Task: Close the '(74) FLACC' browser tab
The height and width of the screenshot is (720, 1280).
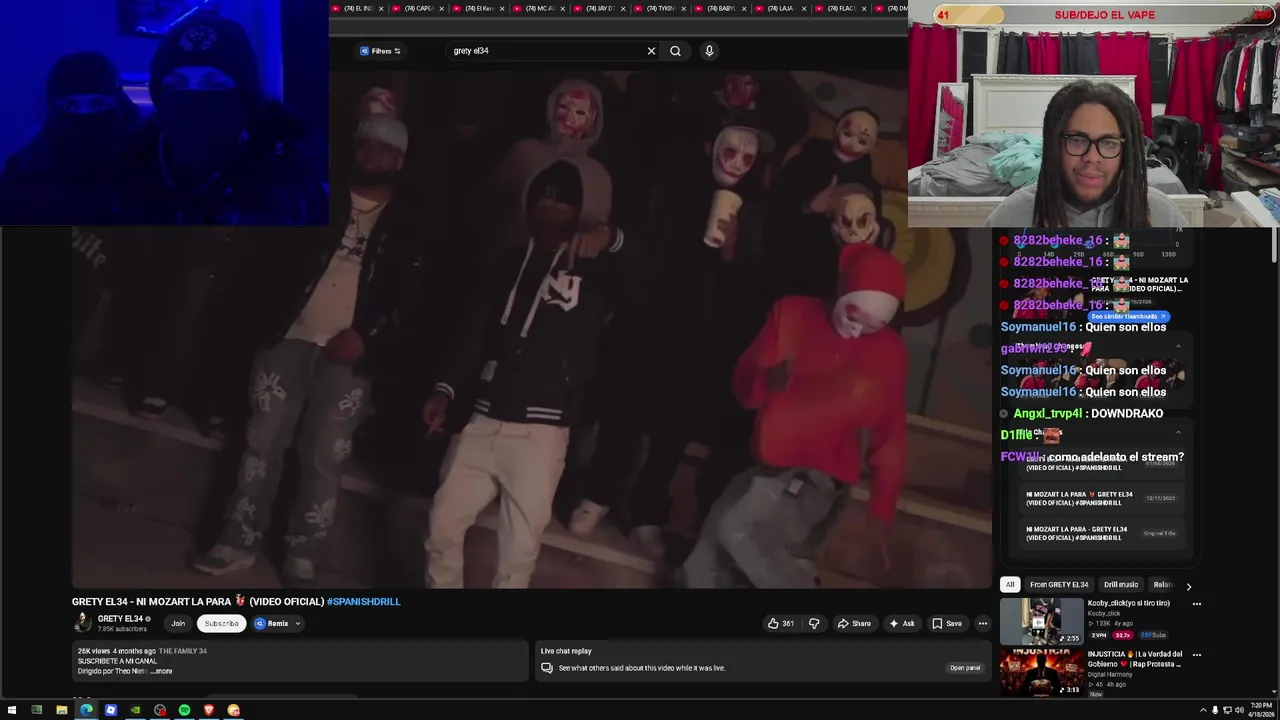Action: 864,8
